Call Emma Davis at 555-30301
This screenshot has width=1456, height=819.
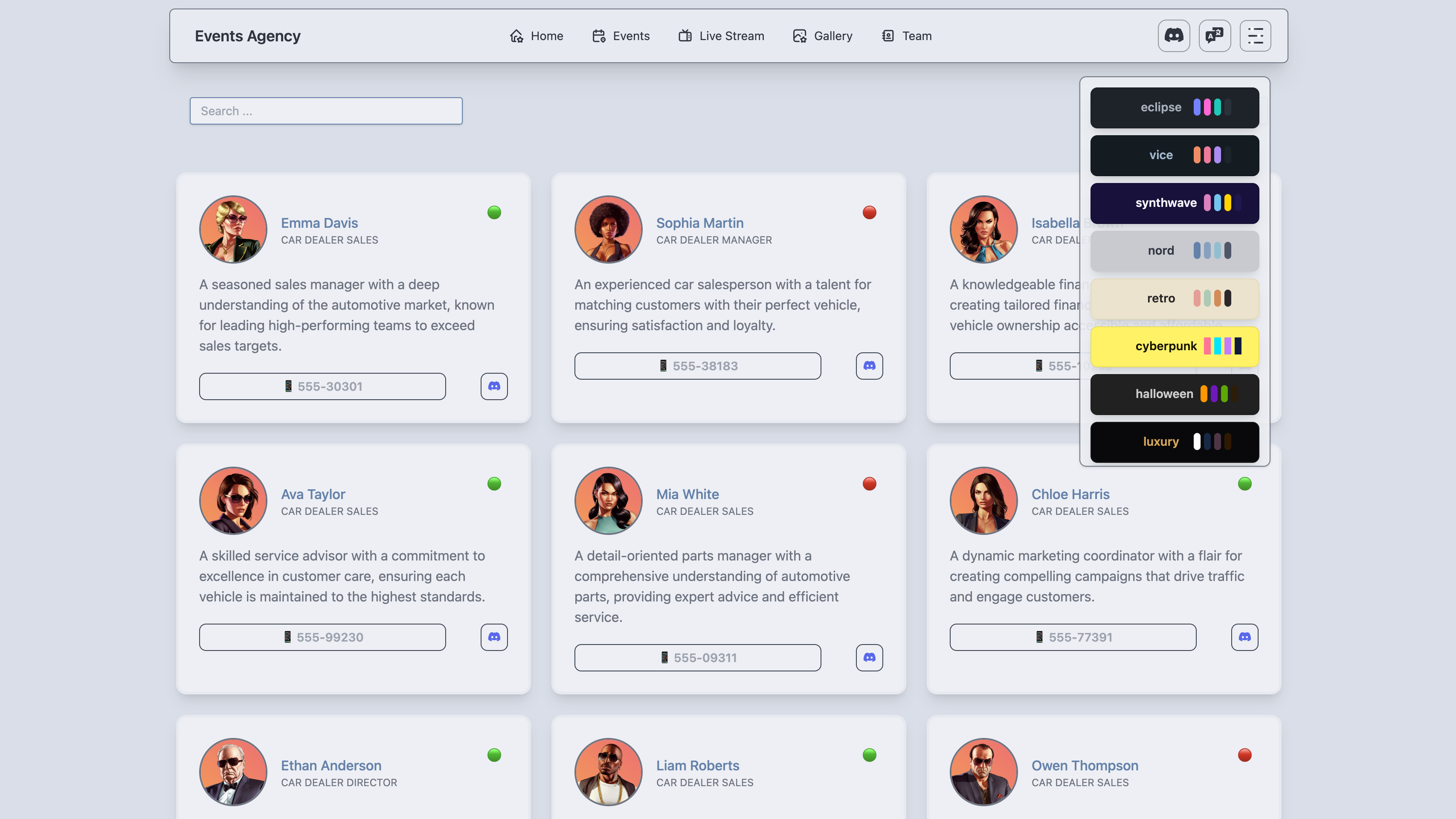coord(322,386)
